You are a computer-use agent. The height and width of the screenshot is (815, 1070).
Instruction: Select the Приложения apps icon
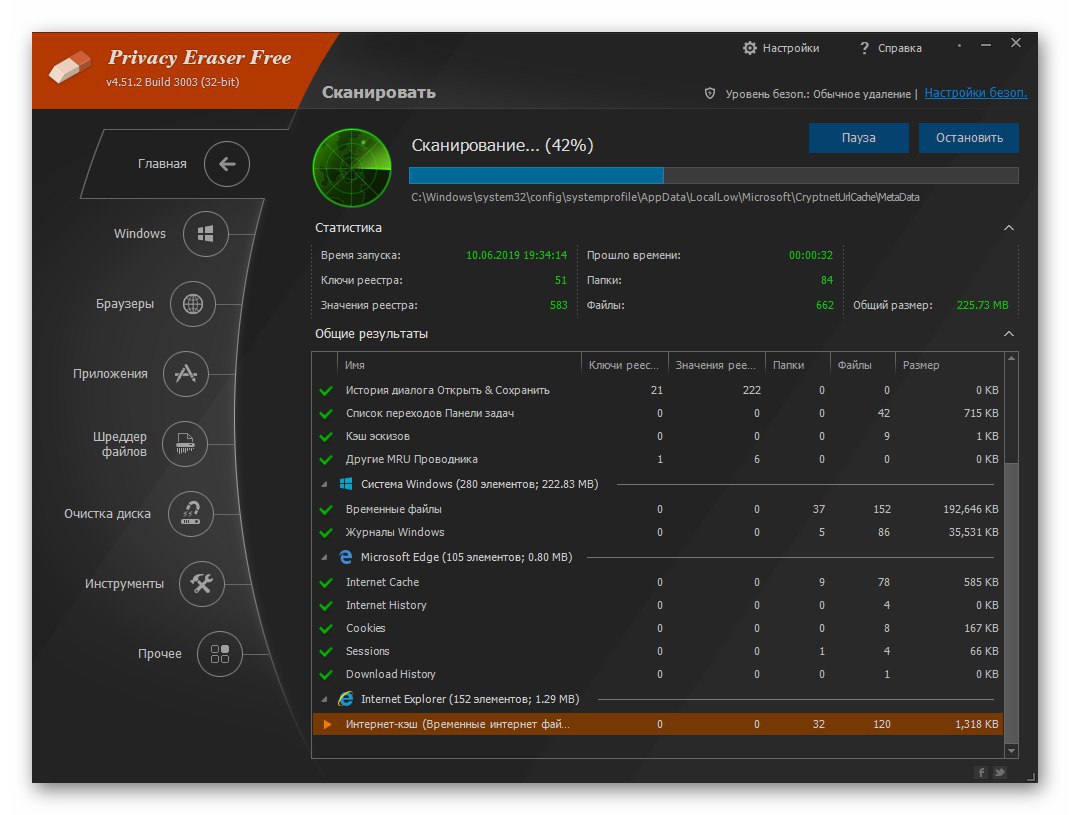(x=186, y=374)
